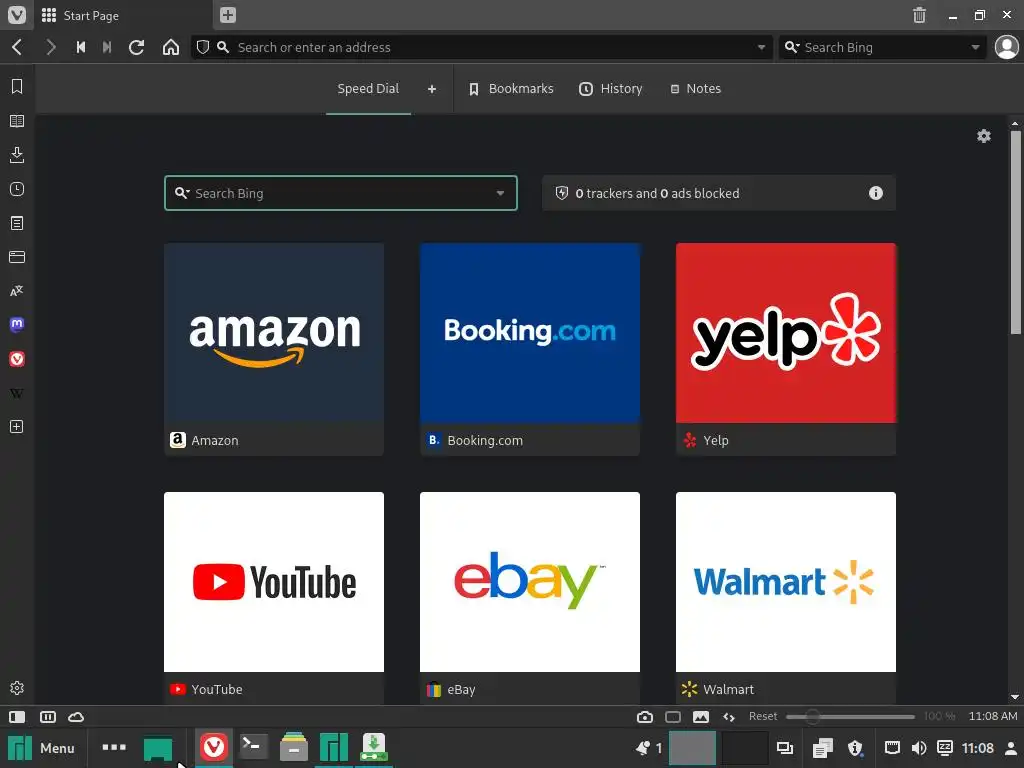Go forward in browsing history

tap(50, 47)
